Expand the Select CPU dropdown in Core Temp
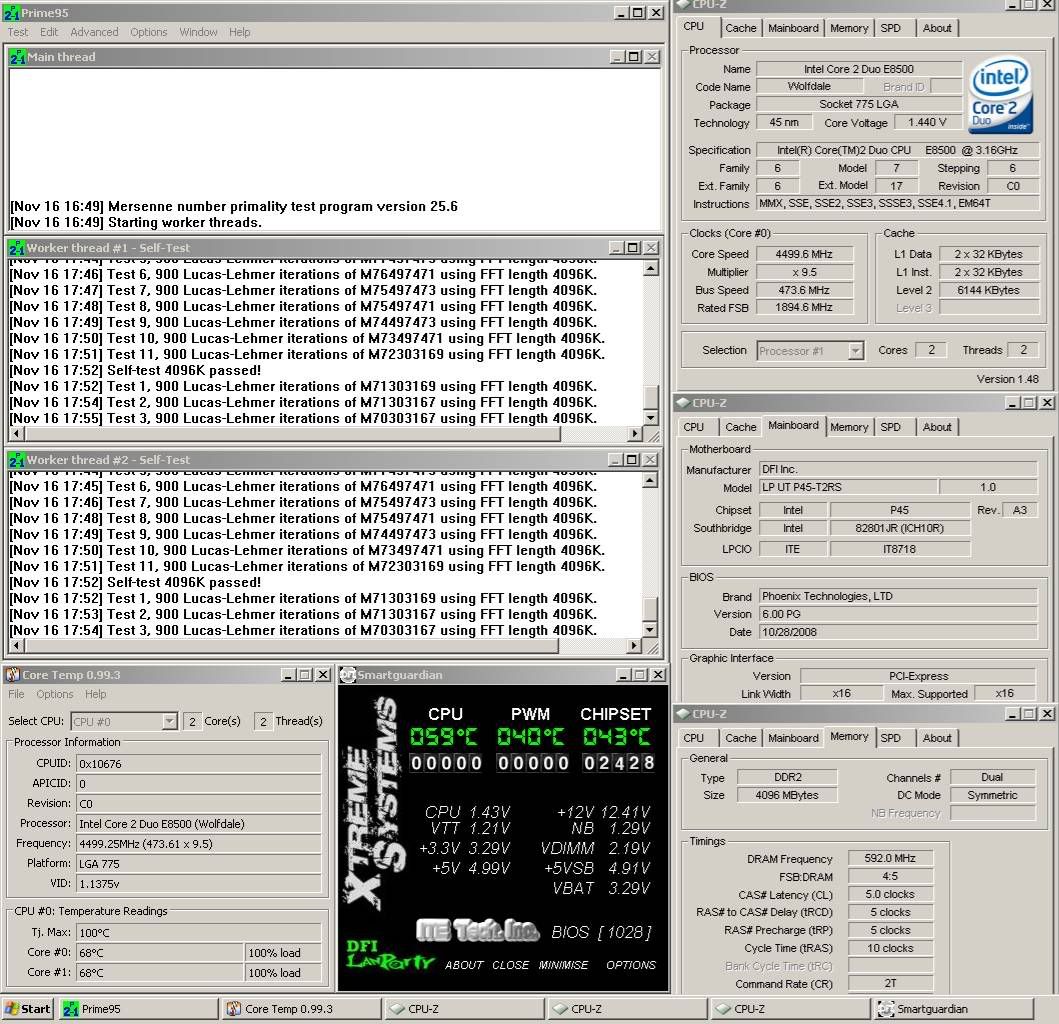 (x=170, y=721)
